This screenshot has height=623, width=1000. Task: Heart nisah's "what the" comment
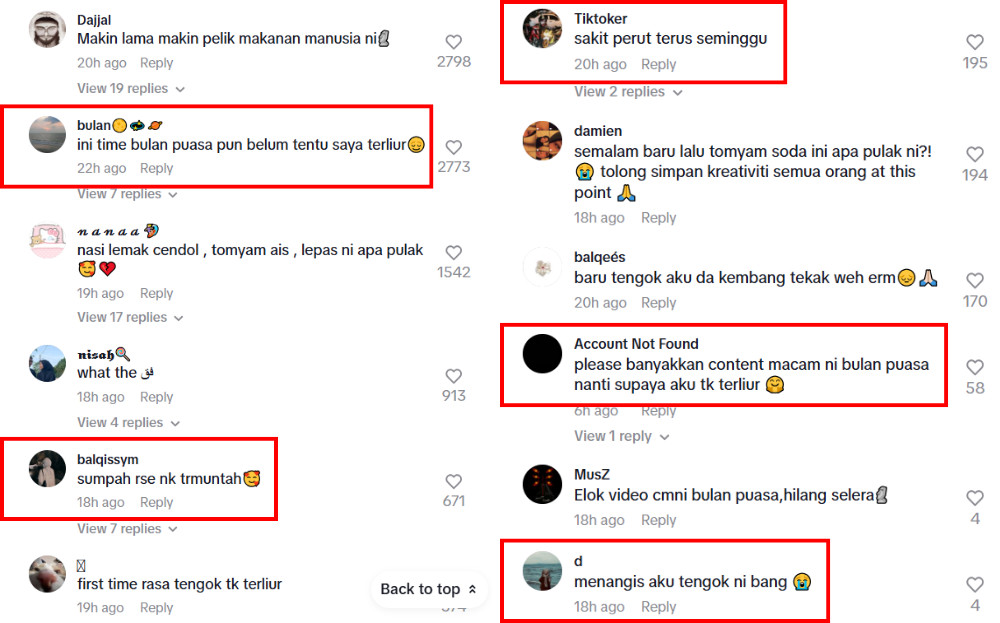(453, 376)
